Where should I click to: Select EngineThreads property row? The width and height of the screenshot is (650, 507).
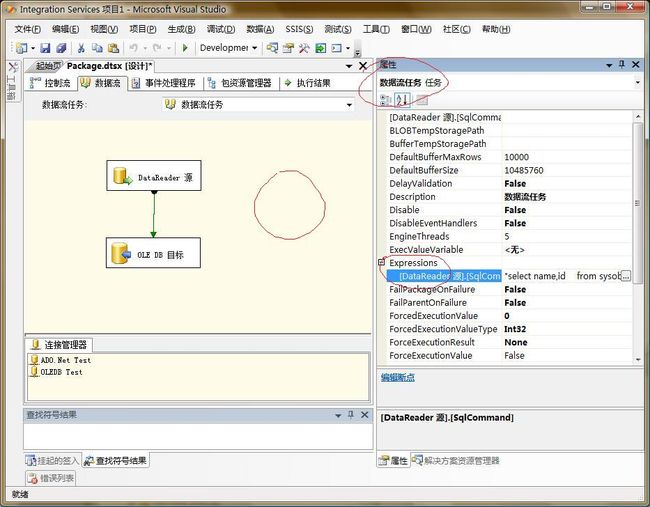[x=509, y=236]
